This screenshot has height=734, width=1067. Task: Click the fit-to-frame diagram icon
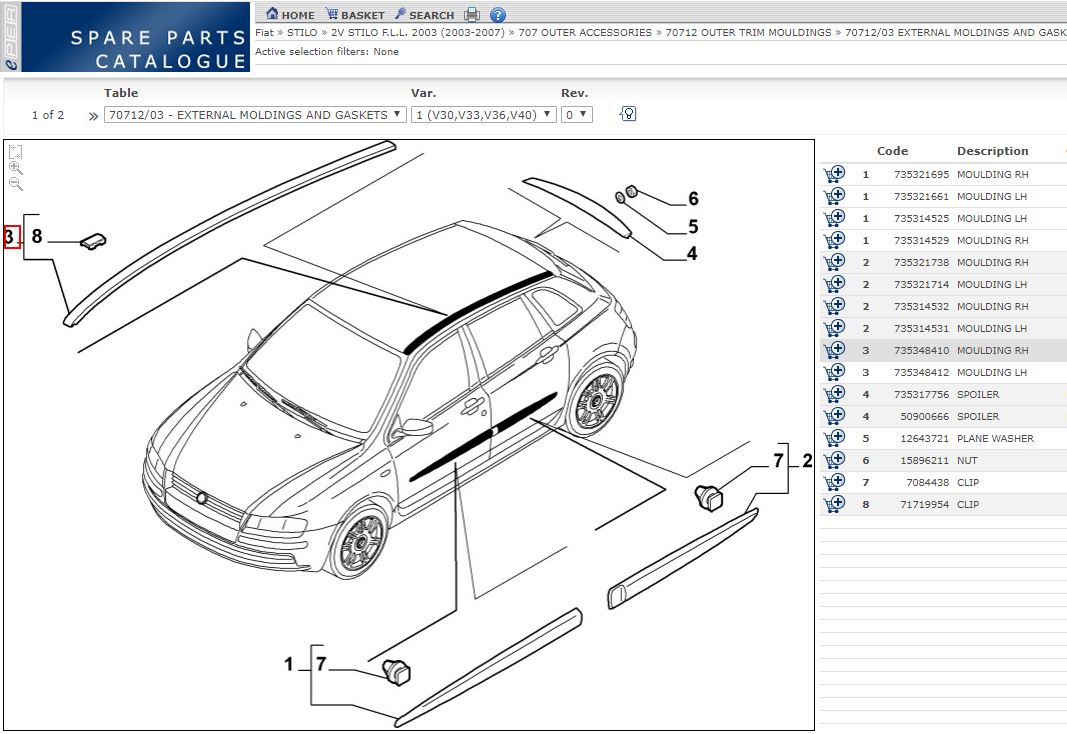click(x=16, y=151)
